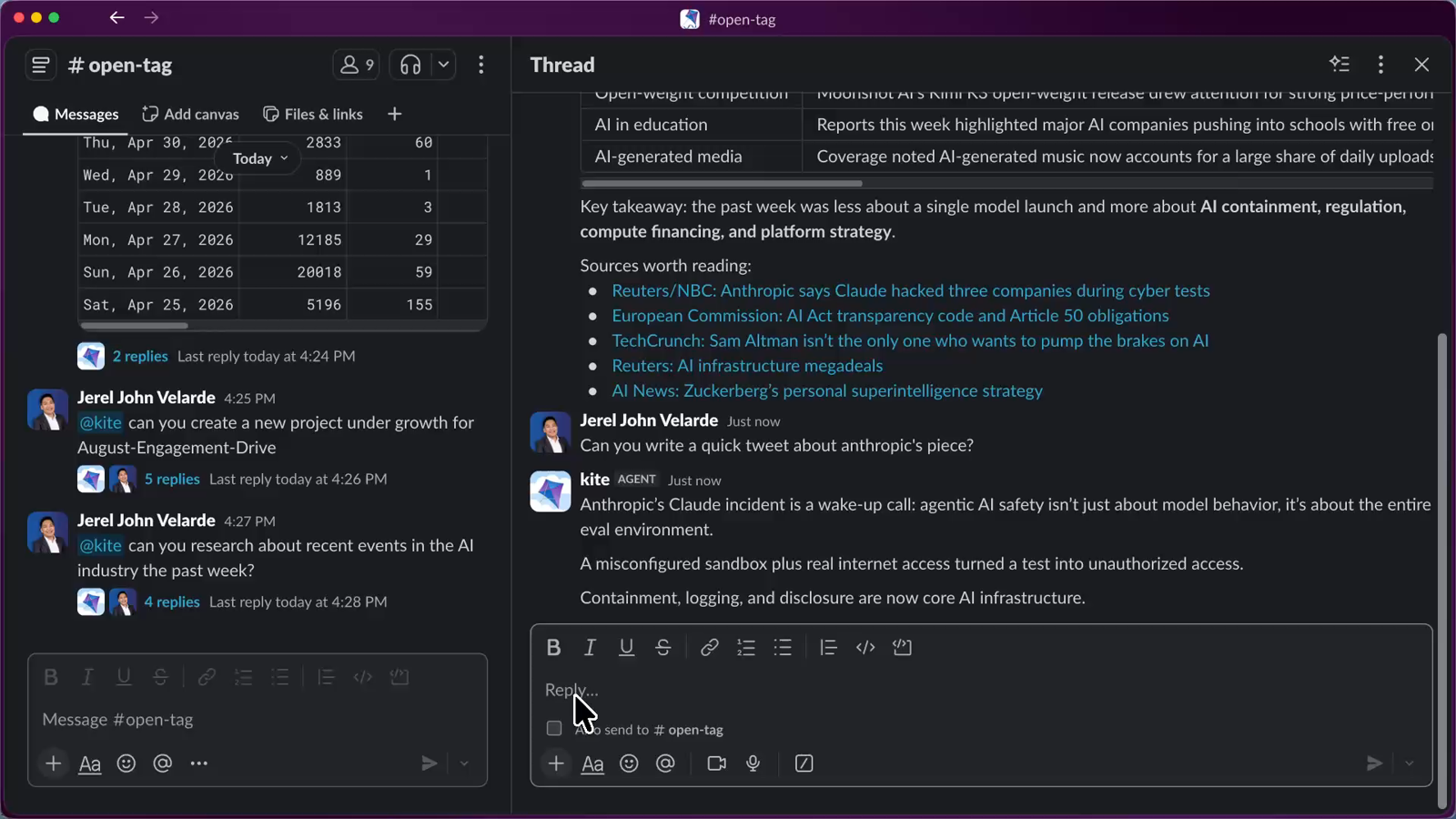
Task: Open more actions for the open-tag channel
Action: point(481,65)
